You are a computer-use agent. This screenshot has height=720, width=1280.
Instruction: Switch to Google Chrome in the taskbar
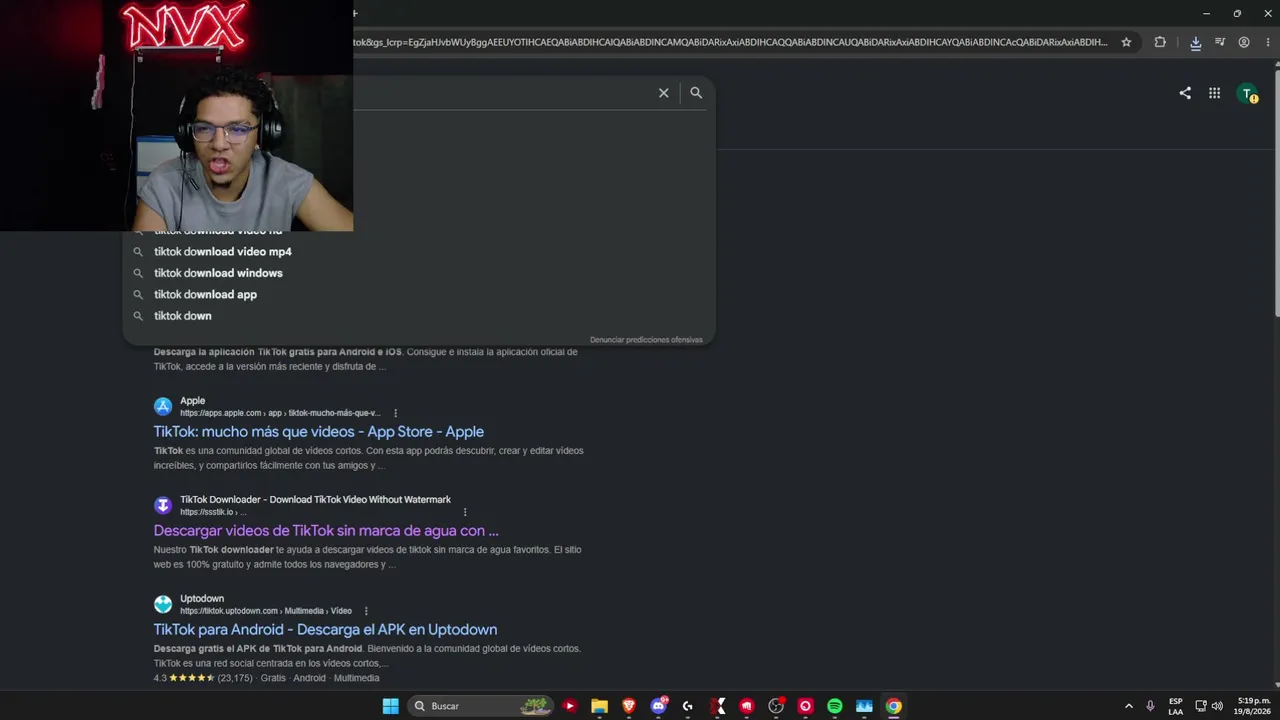click(894, 706)
